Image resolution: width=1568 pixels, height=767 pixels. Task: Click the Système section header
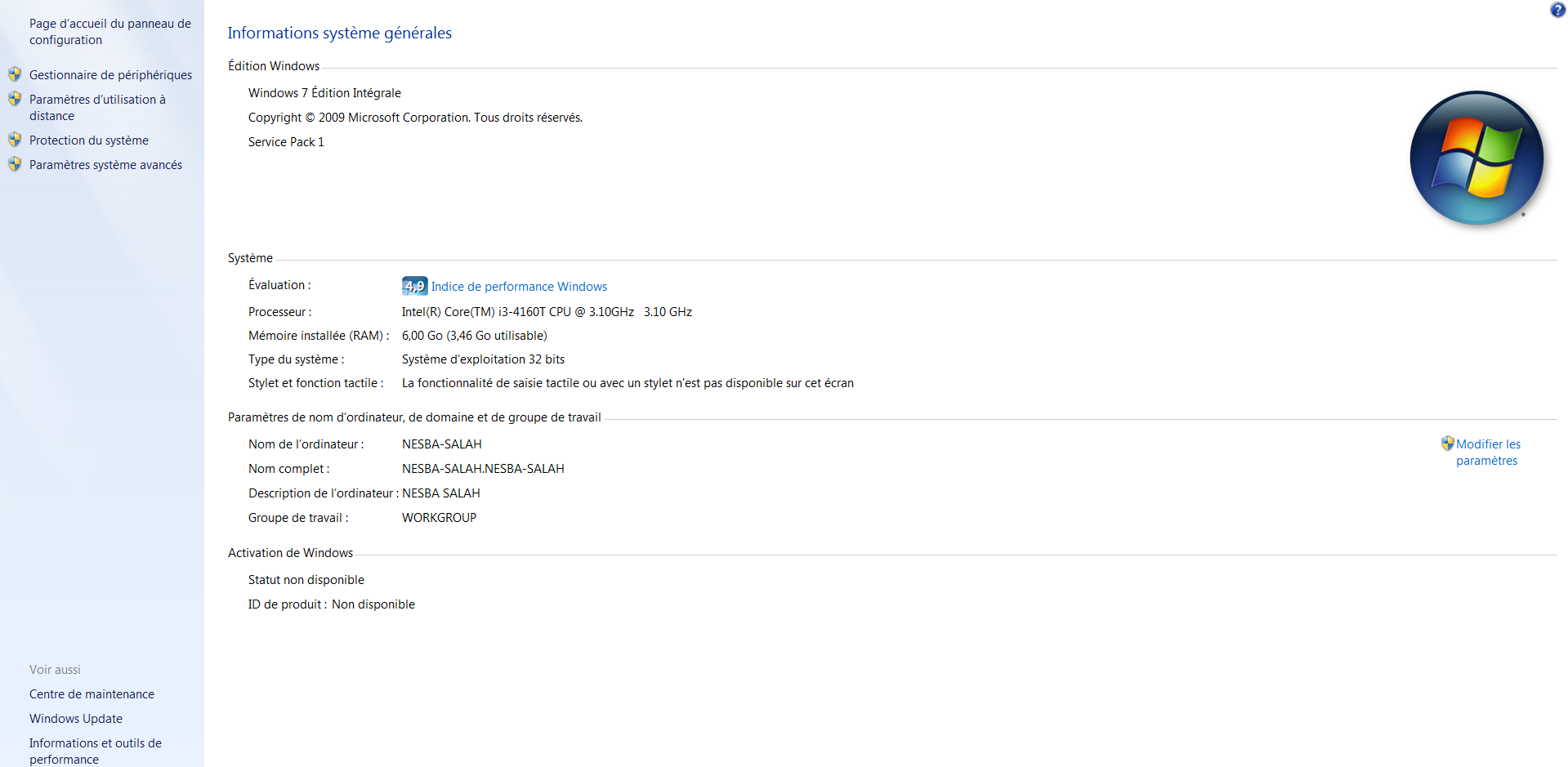250,258
